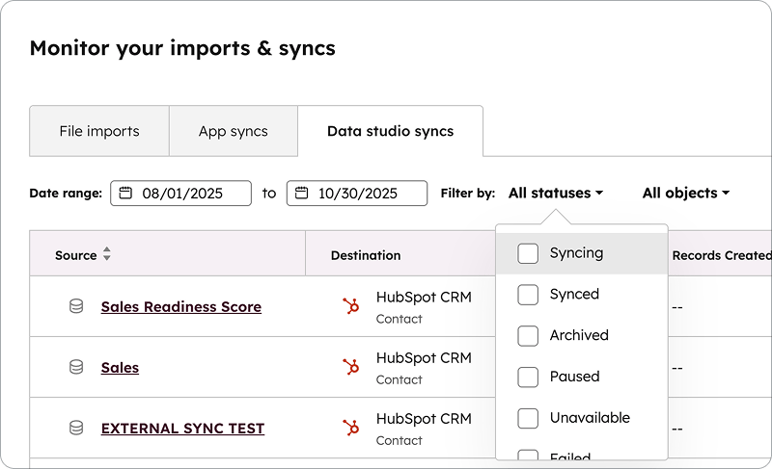Check the Syncing status checkbox
This screenshot has height=469, width=772.
[528, 253]
